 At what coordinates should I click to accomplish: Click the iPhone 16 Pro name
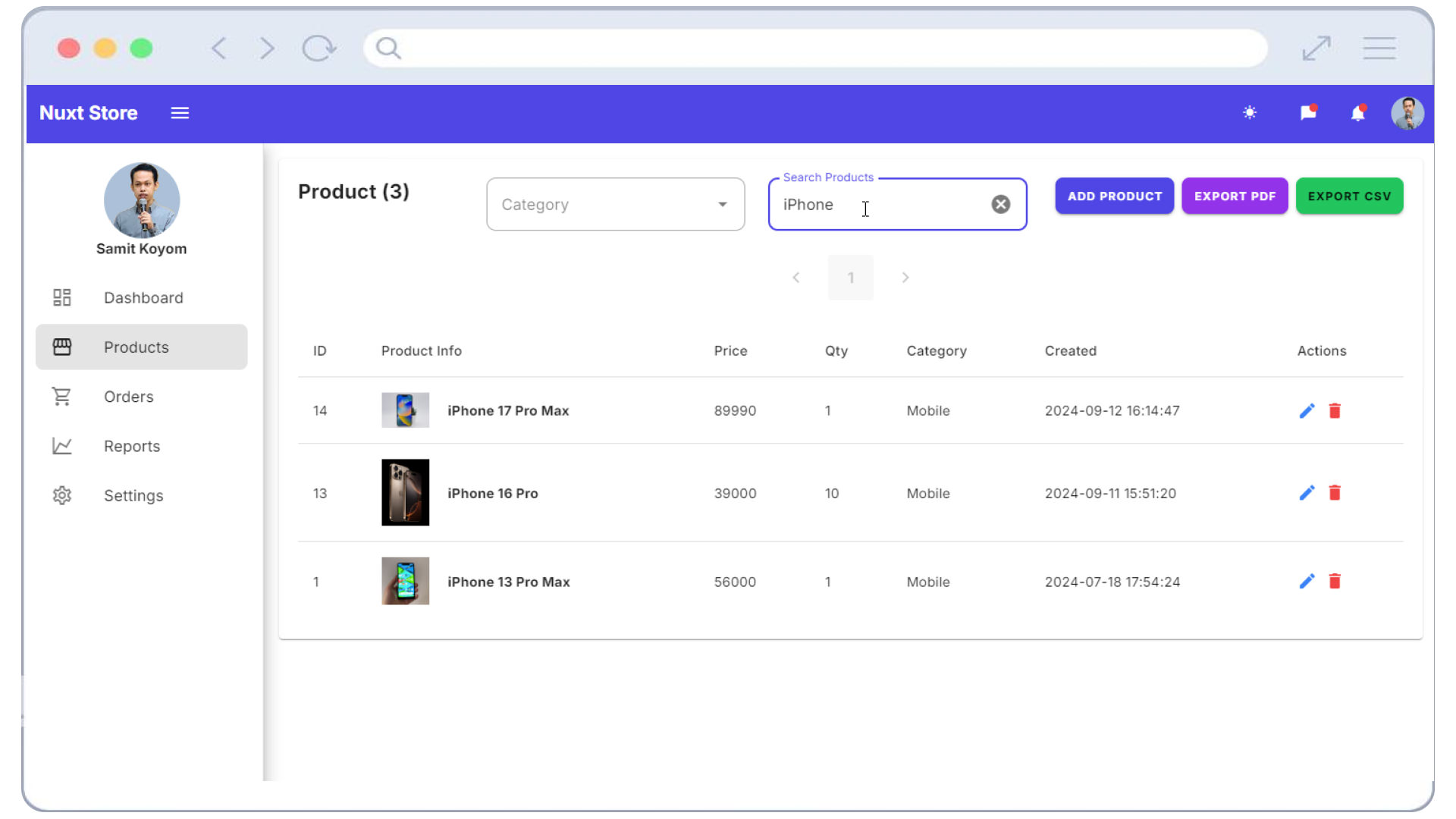coord(493,493)
